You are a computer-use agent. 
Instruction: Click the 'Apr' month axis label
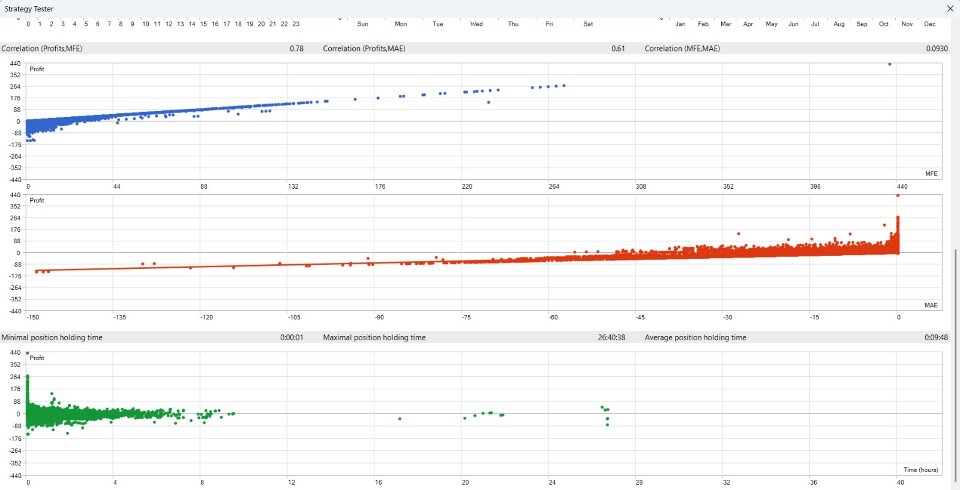coord(748,24)
